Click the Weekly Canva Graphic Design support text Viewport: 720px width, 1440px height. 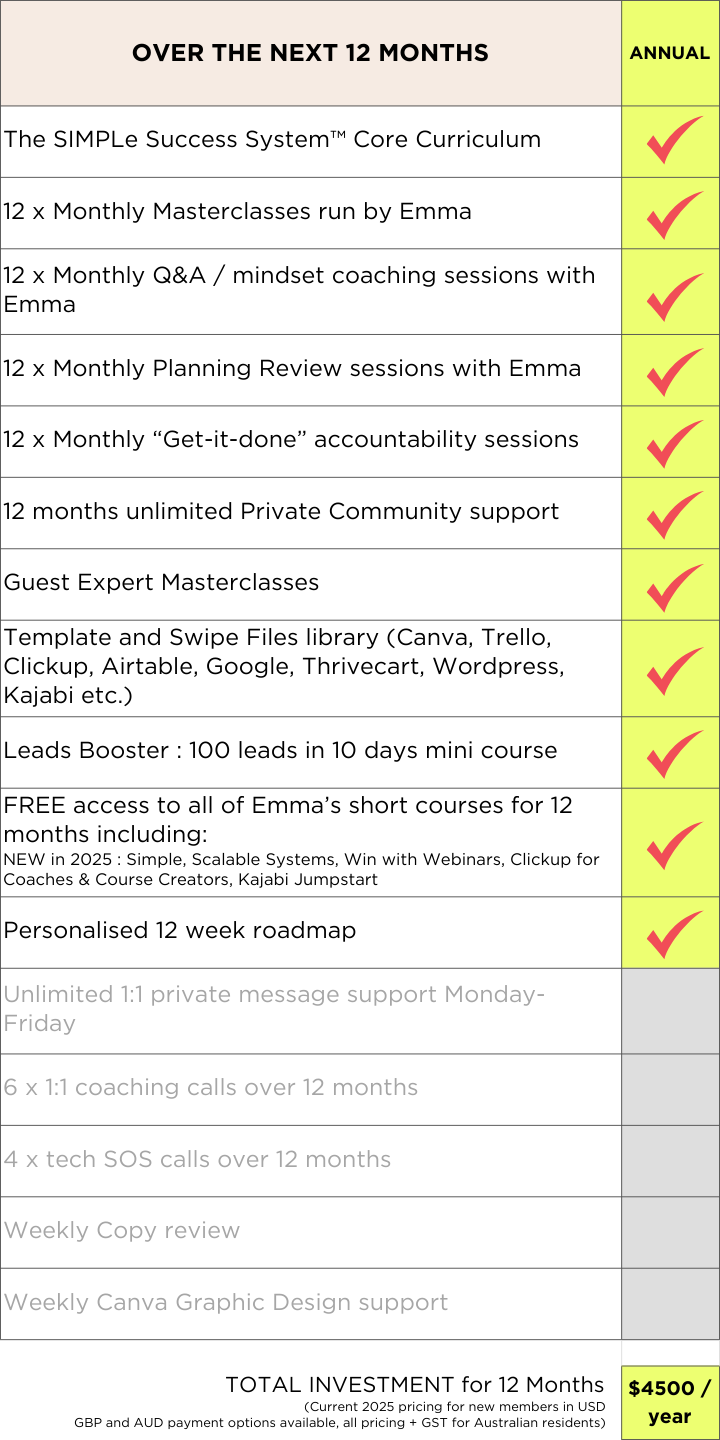point(226,1303)
